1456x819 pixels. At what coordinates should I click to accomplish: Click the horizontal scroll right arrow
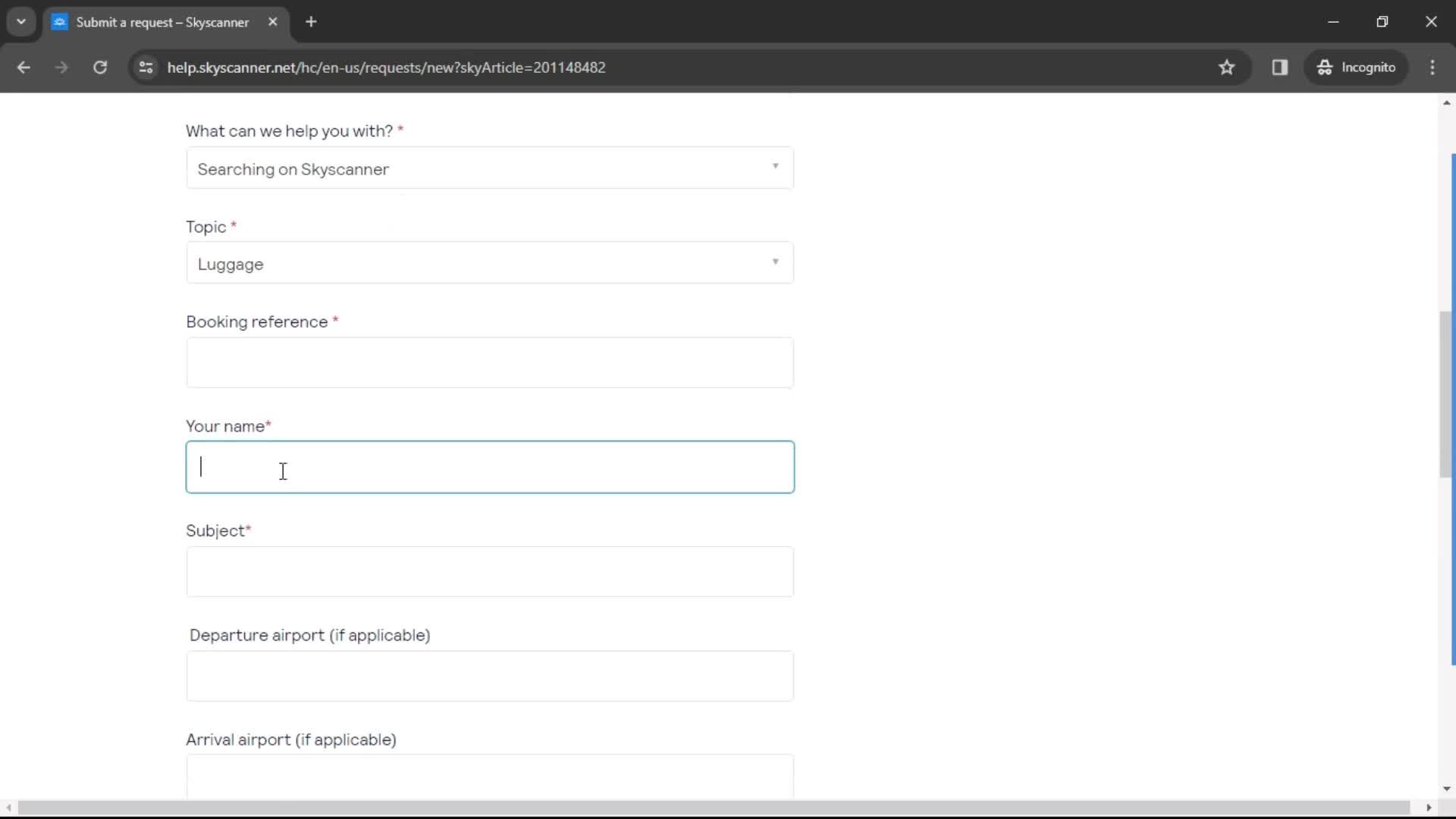pyautogui.click(x=1429, y=808)
